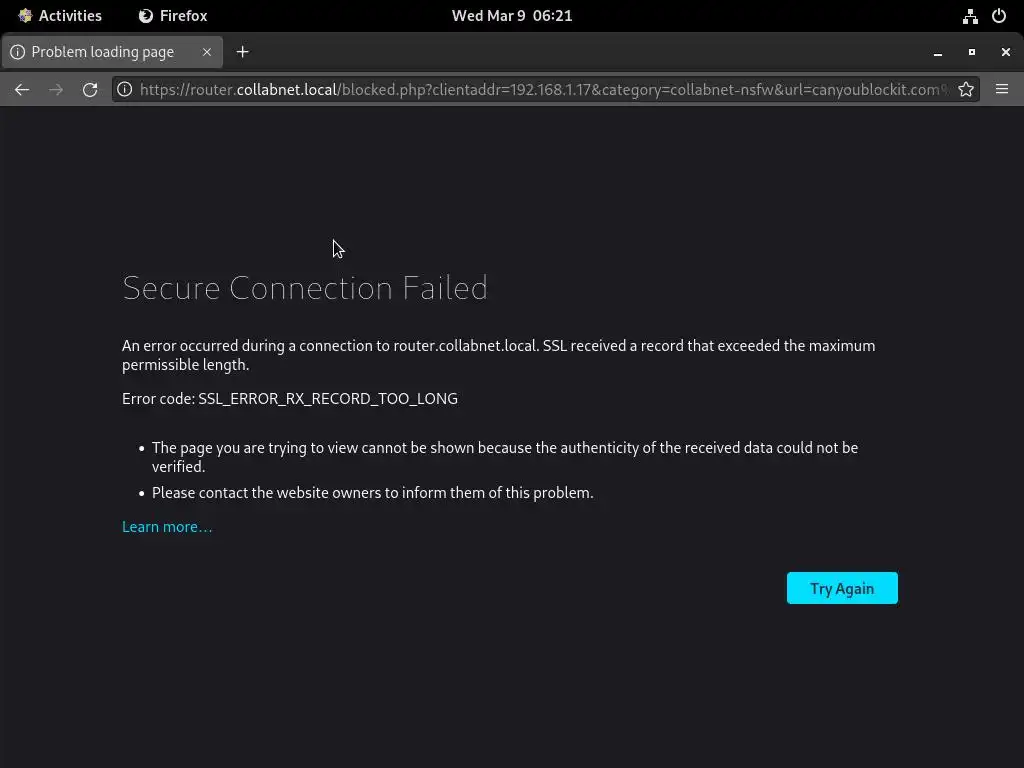Screen dimensions: 1024x768
Task: Click the forward navigation arrow
Action: point(56,89)
